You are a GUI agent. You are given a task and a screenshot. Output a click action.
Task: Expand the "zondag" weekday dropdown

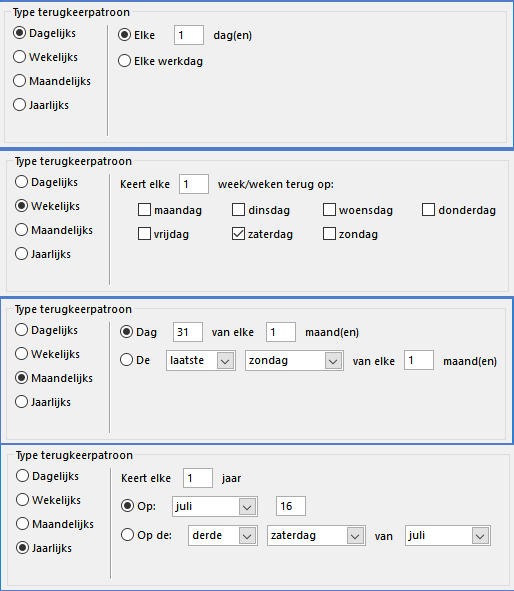coord(294,361)
